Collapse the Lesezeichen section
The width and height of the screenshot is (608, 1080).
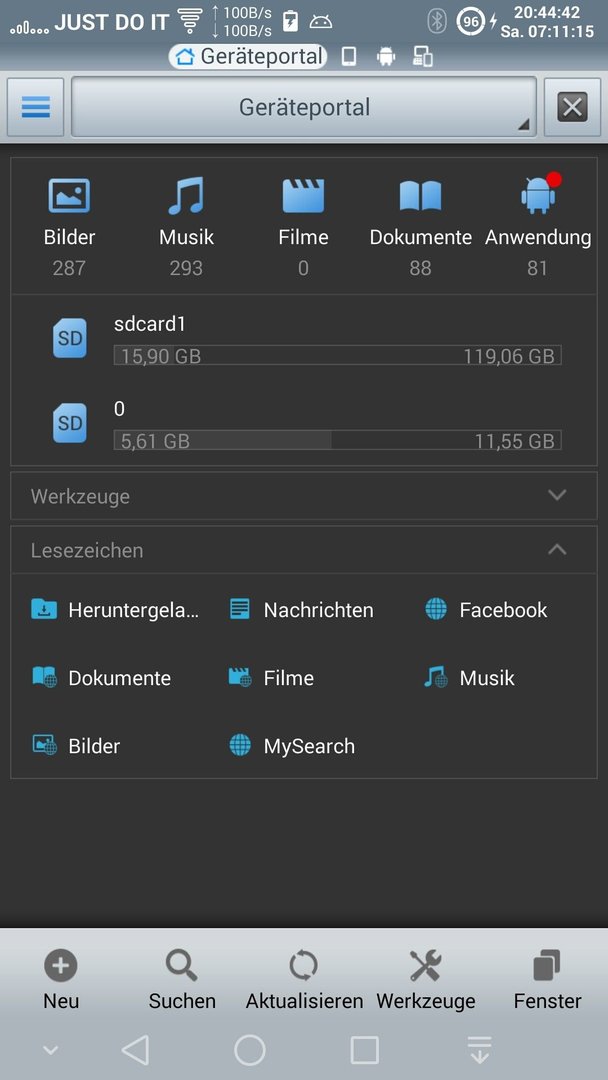(304, 550)
